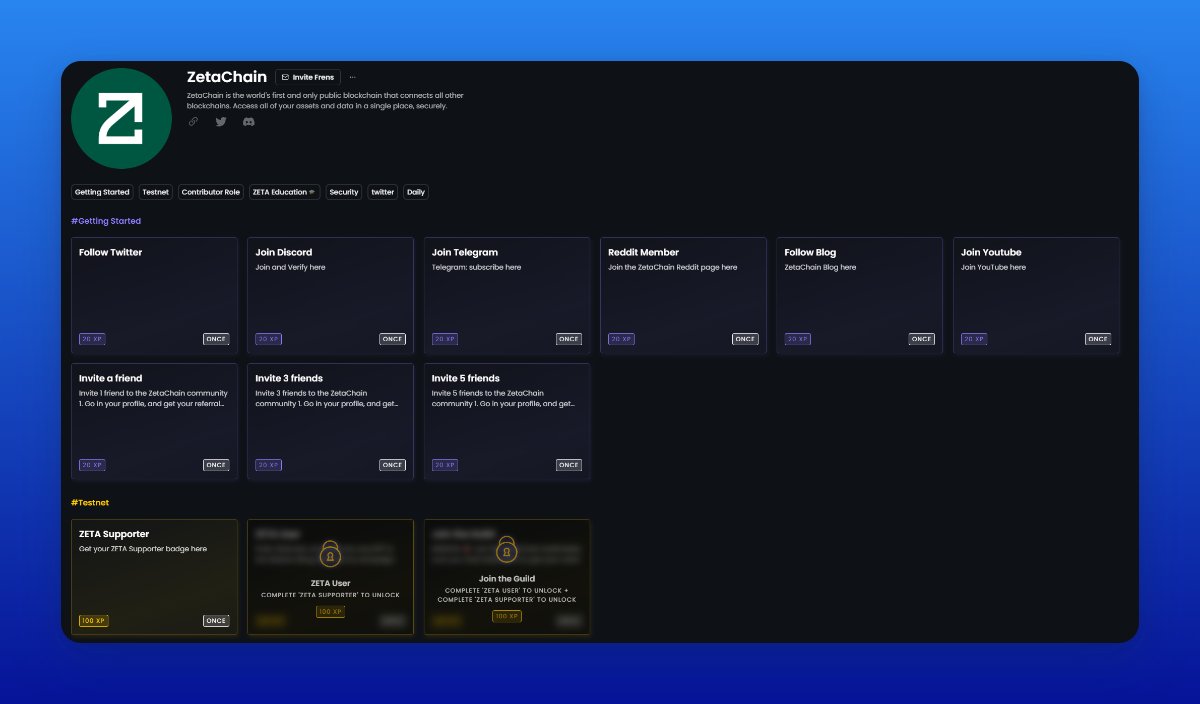
Task: Click the 100 XP badge on Join the Guild
Action: click(x=507, y=616)
